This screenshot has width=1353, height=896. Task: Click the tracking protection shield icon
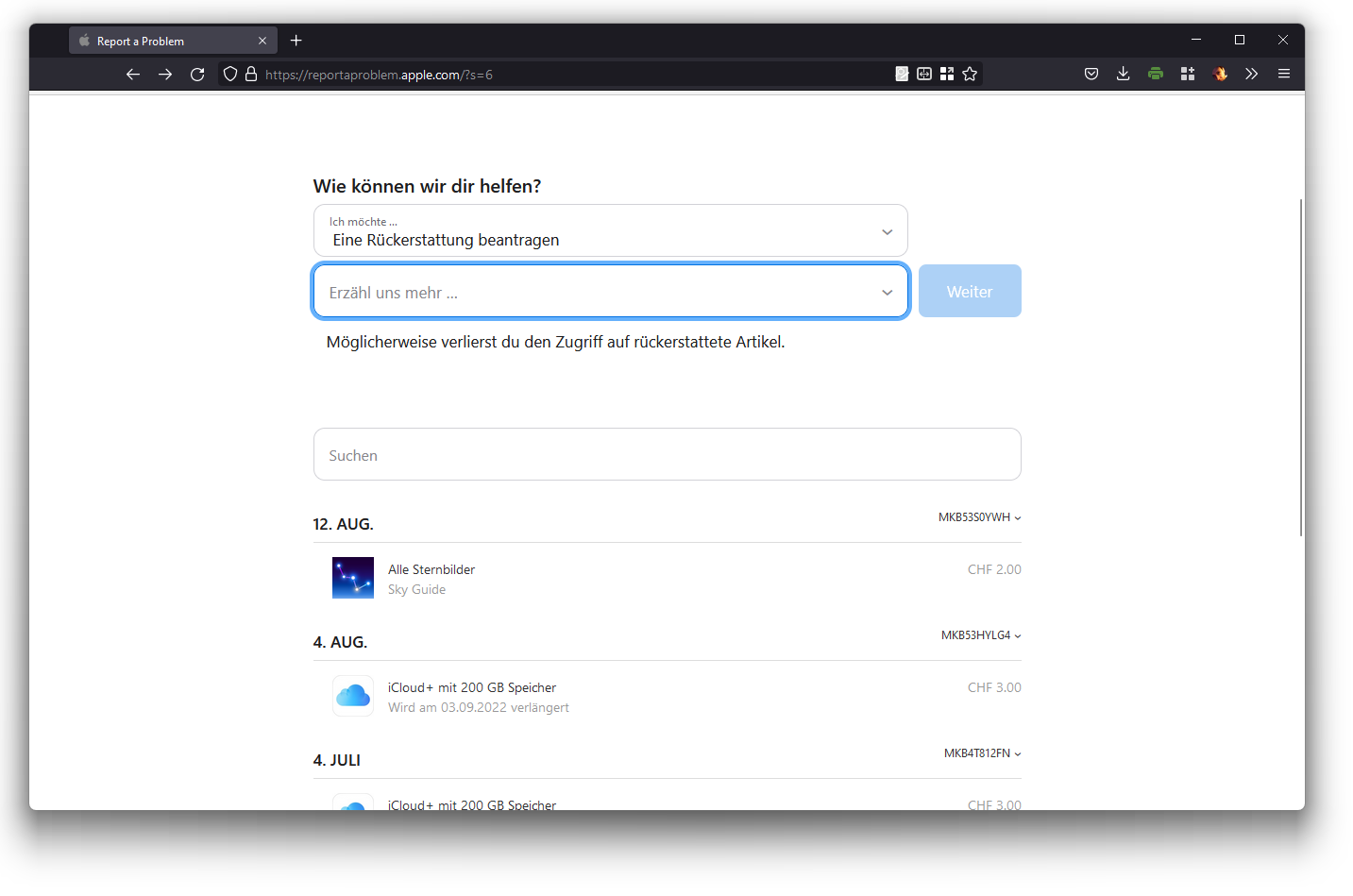coord(230,75)
